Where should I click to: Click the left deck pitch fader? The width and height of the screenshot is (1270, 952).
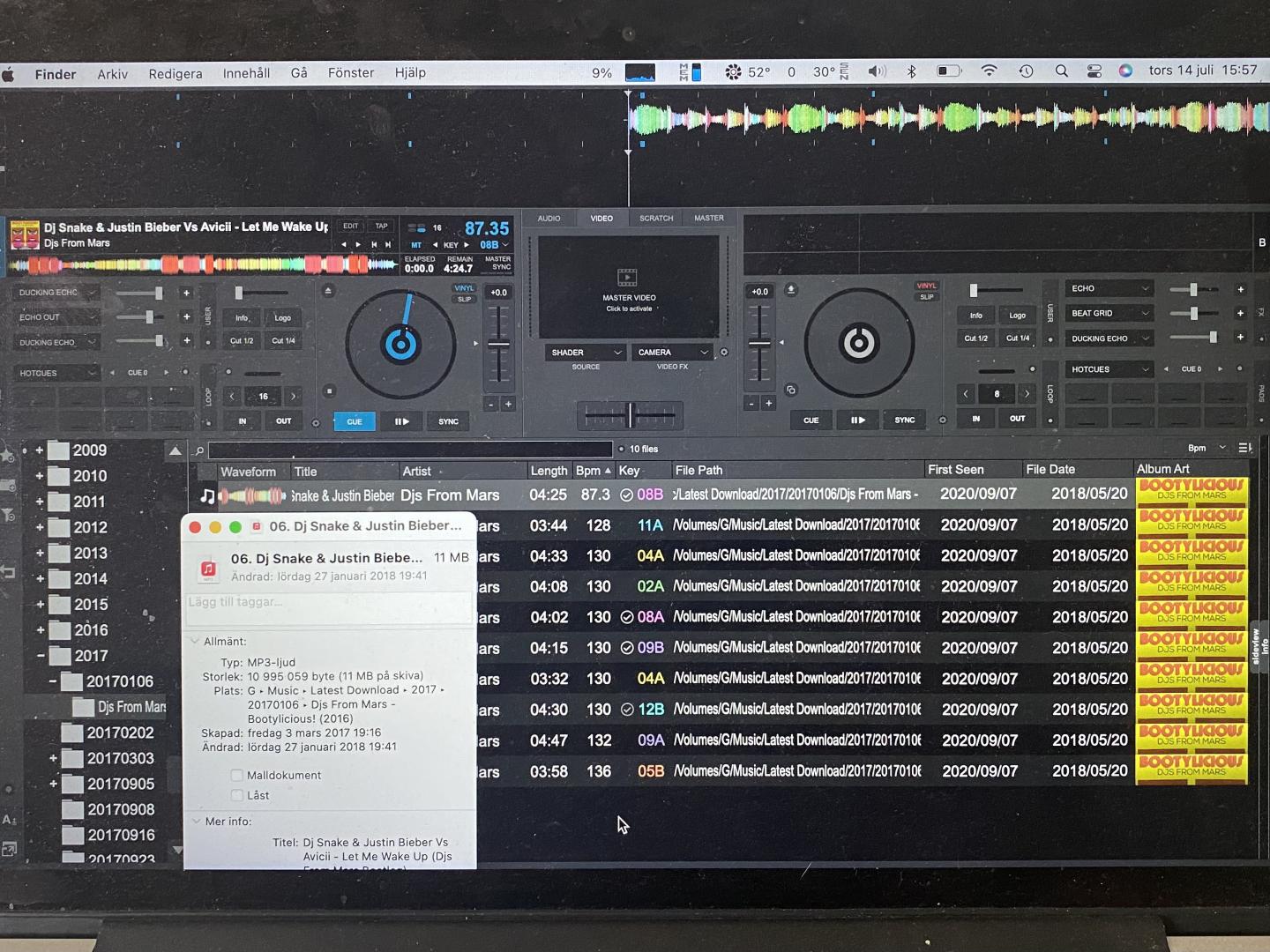[x=499, y=345]
